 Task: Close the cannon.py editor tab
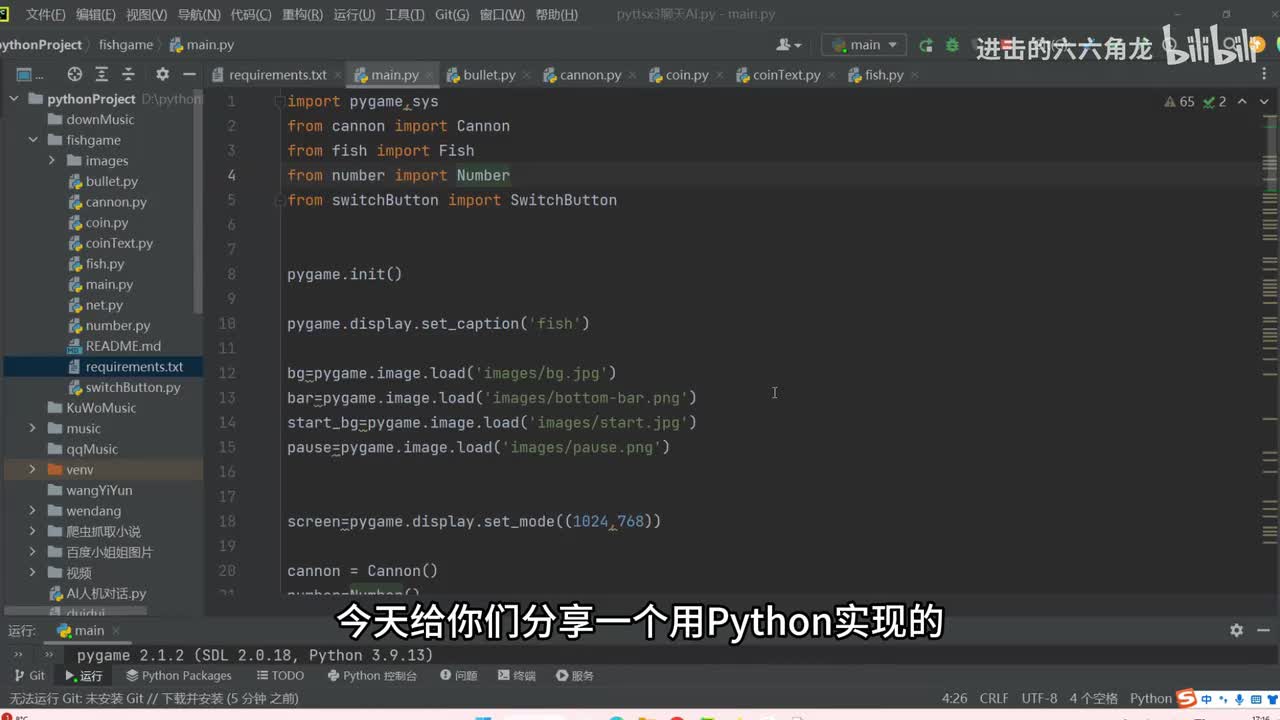click(633, 75)
